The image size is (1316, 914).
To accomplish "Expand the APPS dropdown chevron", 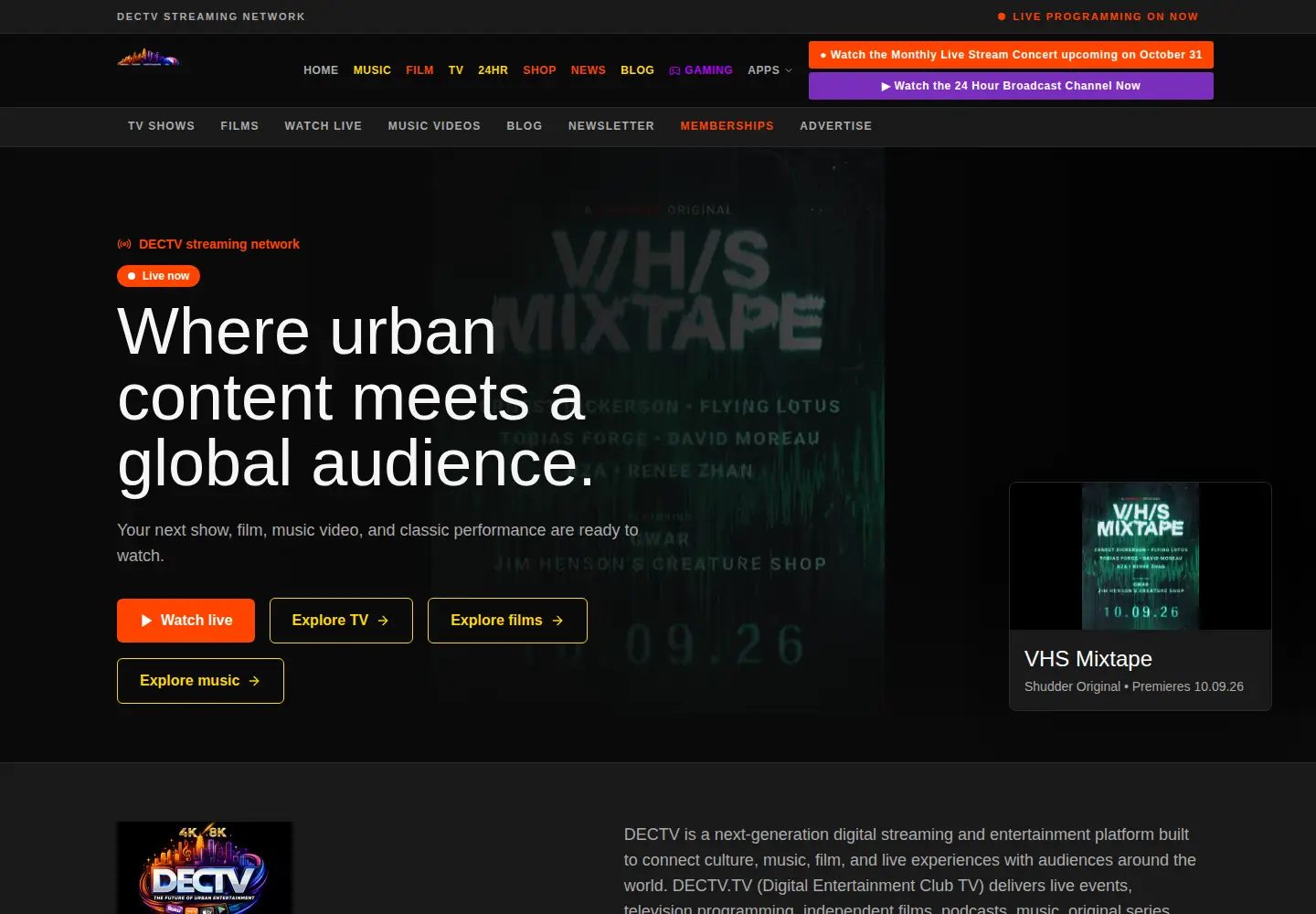I will pyautogui.click(x=789, y=70).
